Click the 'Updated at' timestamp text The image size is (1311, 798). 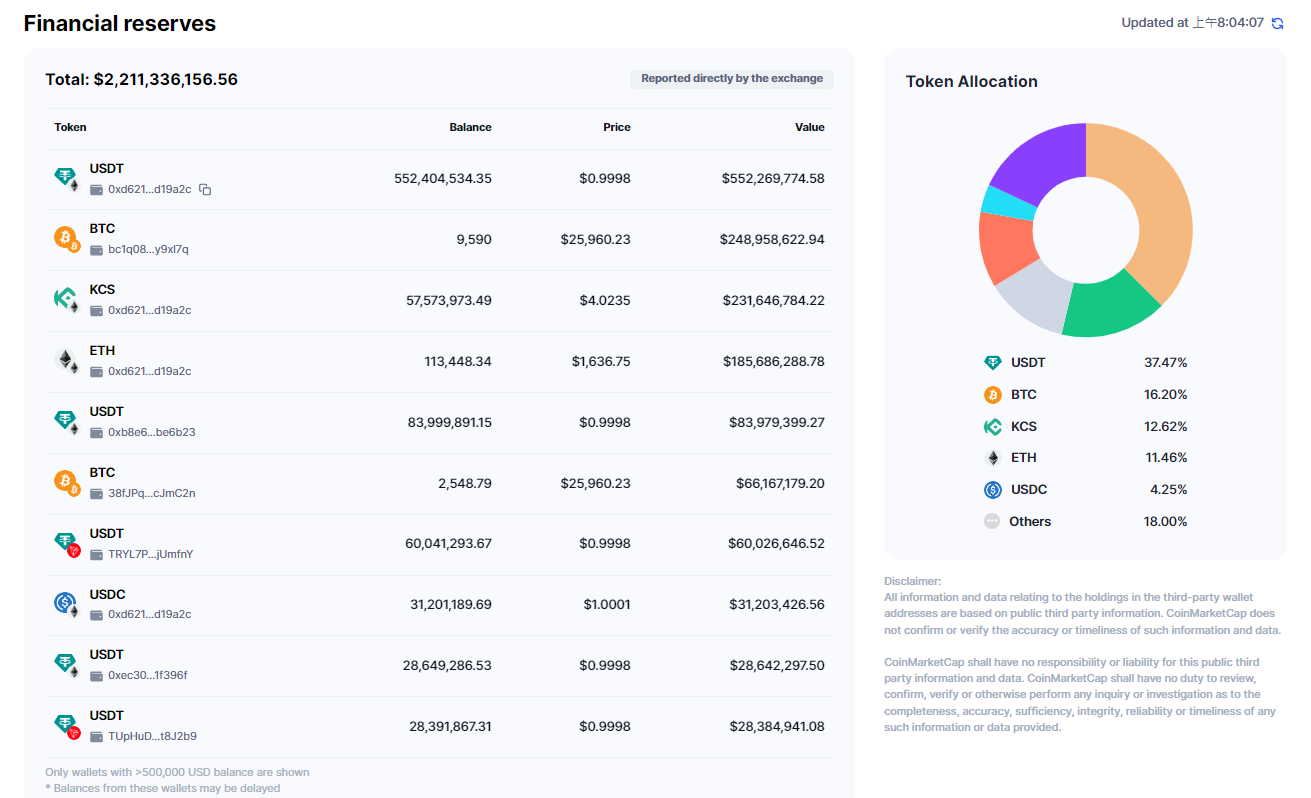pyautogui.click(x=1192, y=23)
